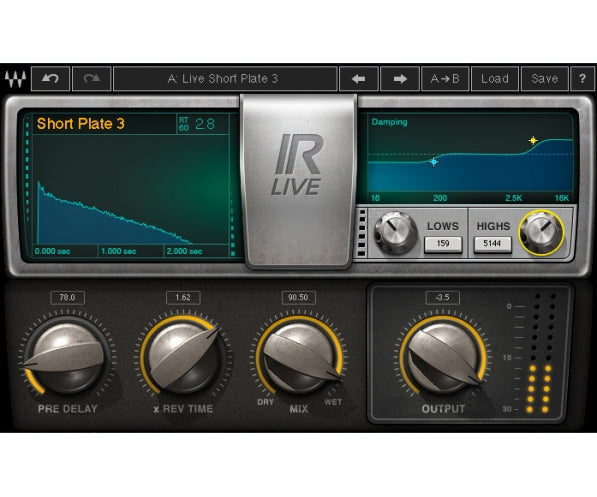Select the cyan low damping marker
This screenshot has width=597, height=497.
[x=434, y=162]
